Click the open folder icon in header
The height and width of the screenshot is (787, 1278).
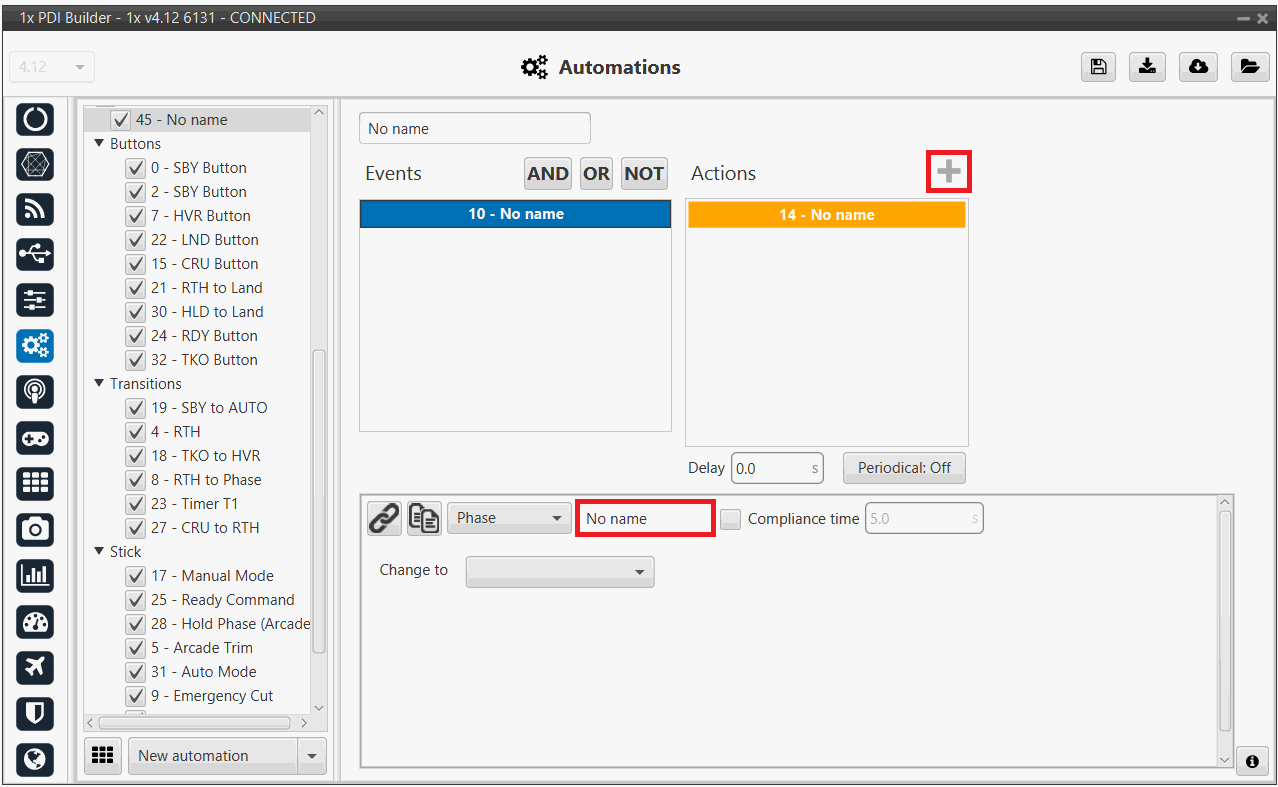(x=1249, y=67)
